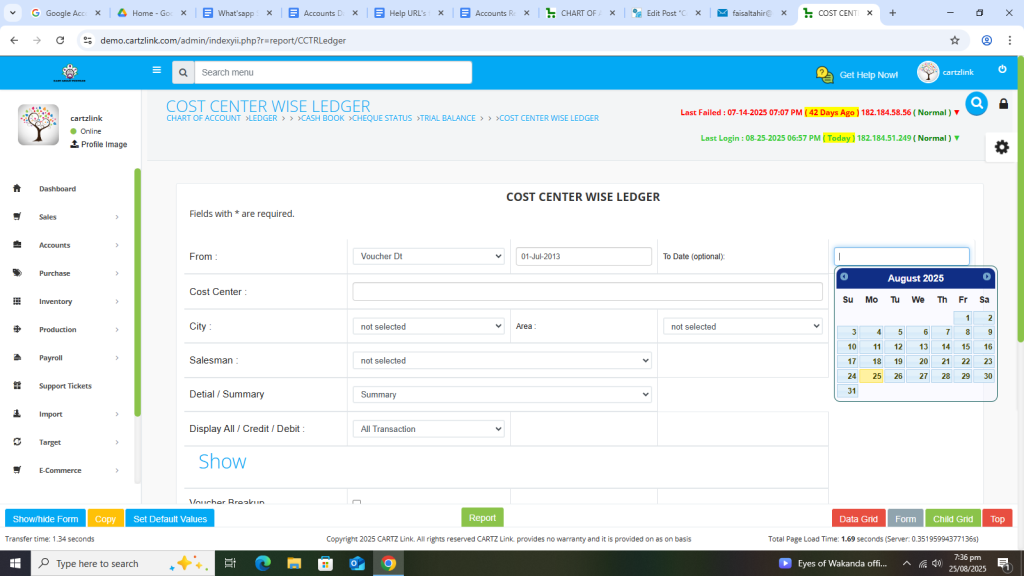Click the Cost Center input field

click(x=587, y=292)
